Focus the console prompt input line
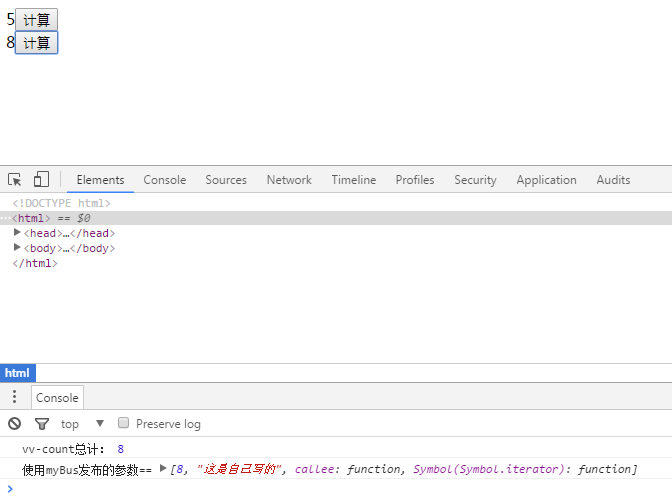Image resolution: width=672 pixels, height=496 pixels. [336, 488]
